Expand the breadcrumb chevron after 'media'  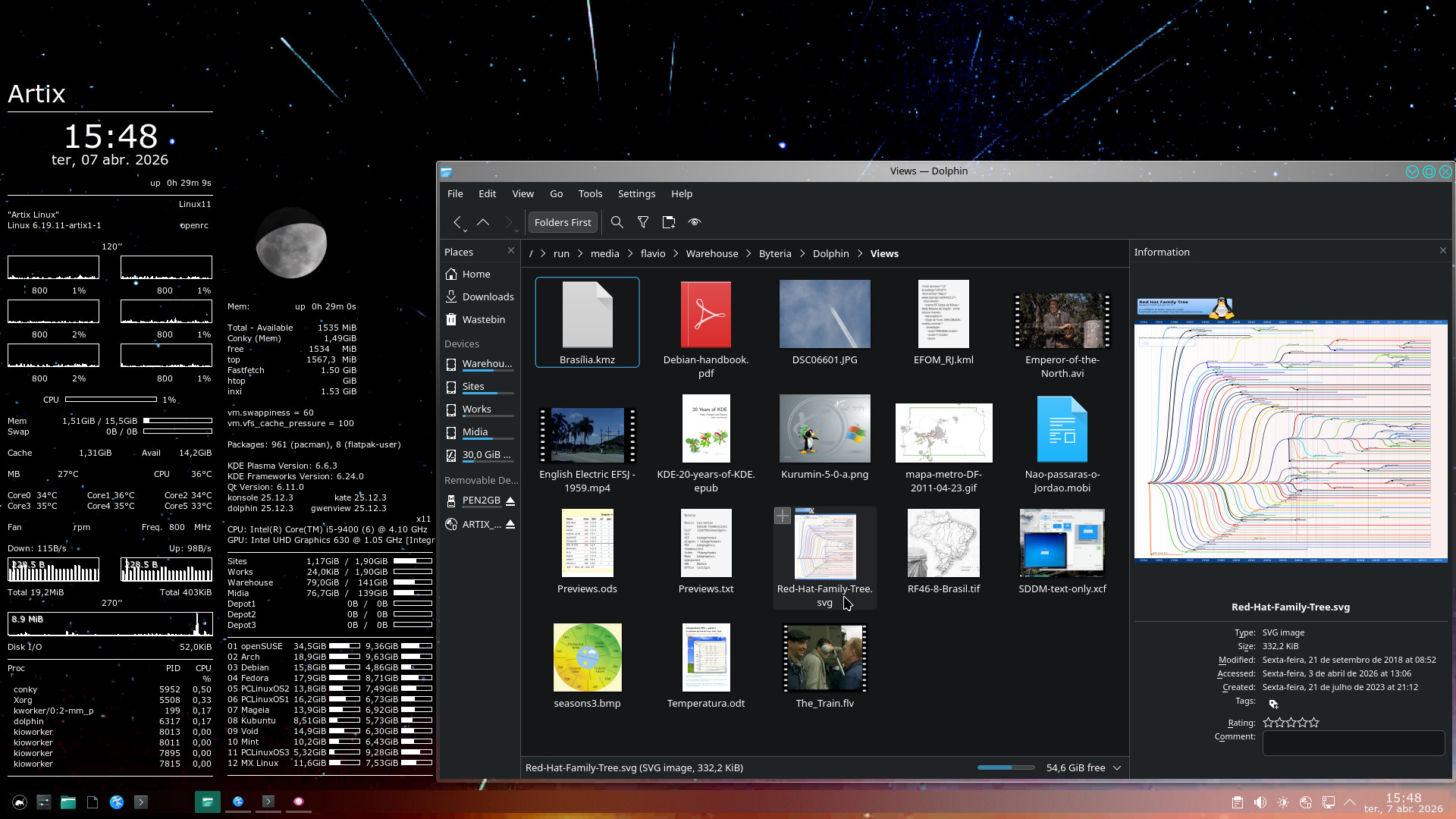click(x=630, y=253)
